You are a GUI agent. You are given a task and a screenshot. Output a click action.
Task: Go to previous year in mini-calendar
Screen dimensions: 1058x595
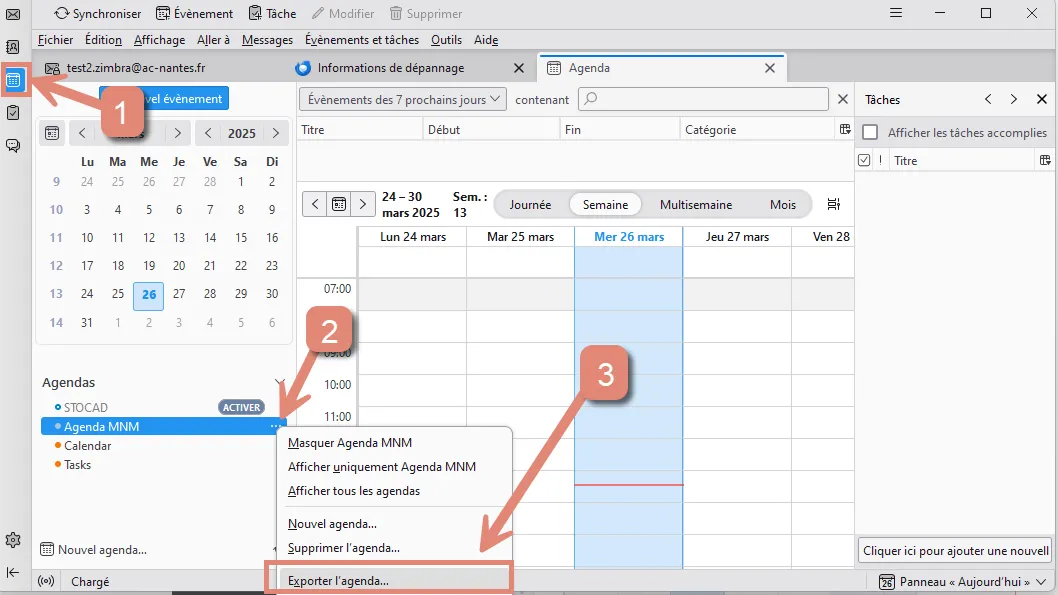click(x=208, y=133)
